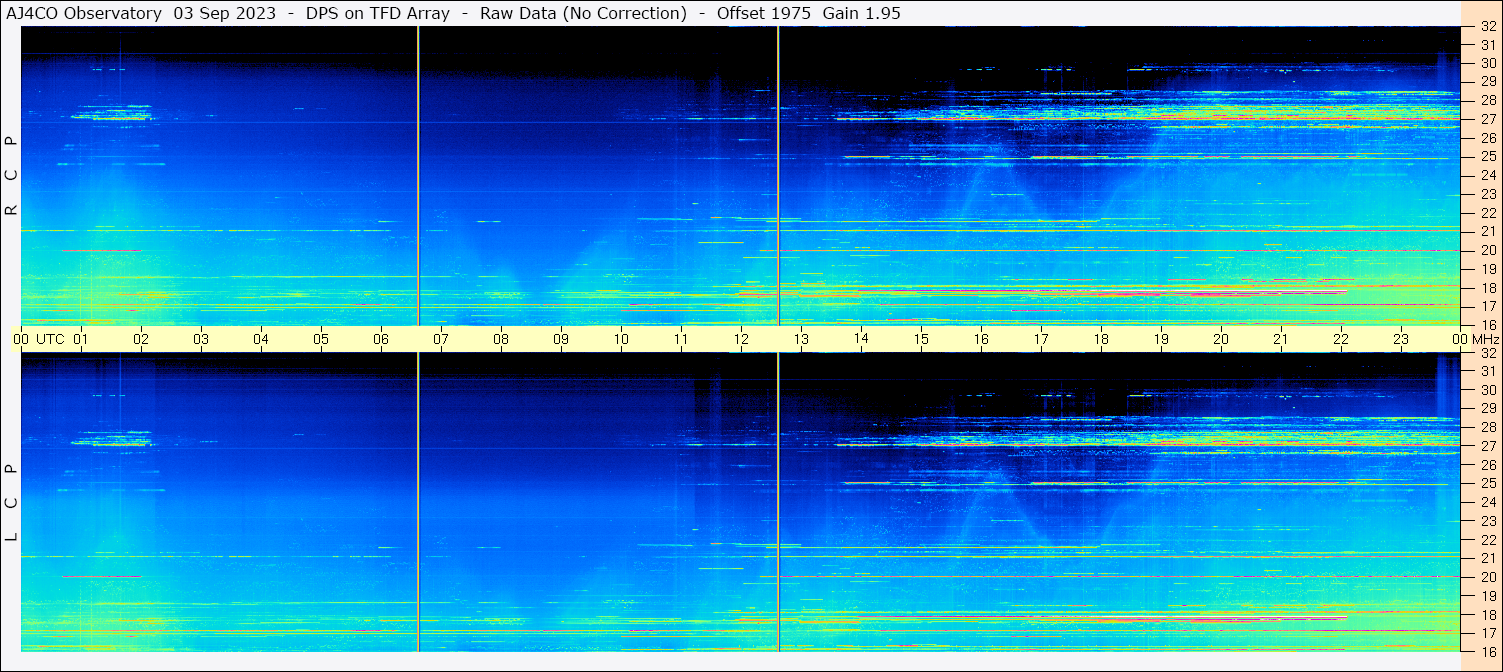
Task: Click the 20 MHz tick on RCP frequency axis
Action: [x=1487, y=250]
